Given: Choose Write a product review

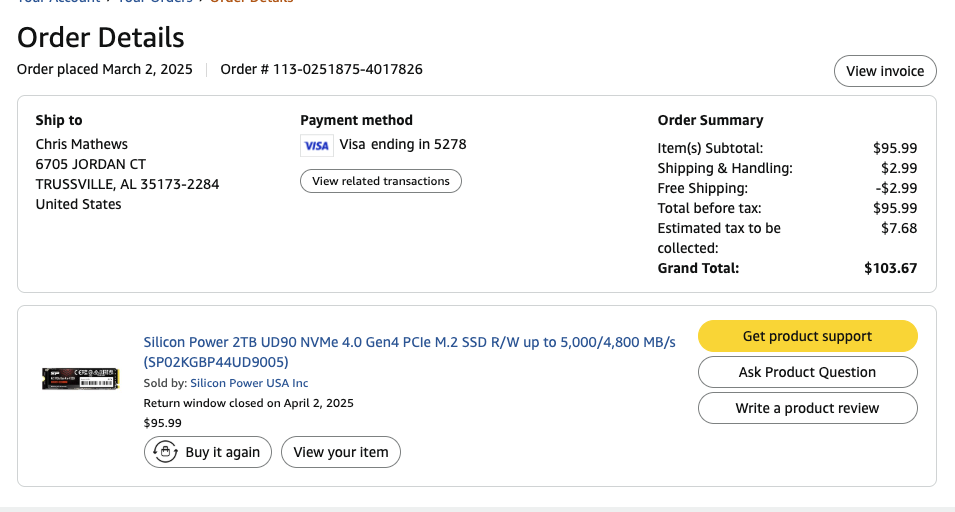Looking at the screenshot, I should [x=807, y=408].
